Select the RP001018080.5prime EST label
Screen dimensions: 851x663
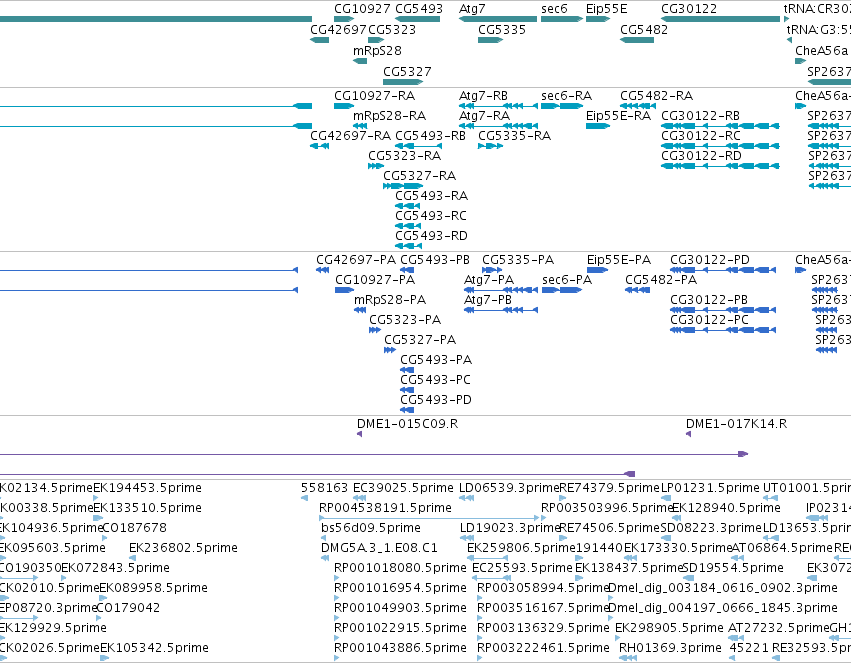click(401, 569)
